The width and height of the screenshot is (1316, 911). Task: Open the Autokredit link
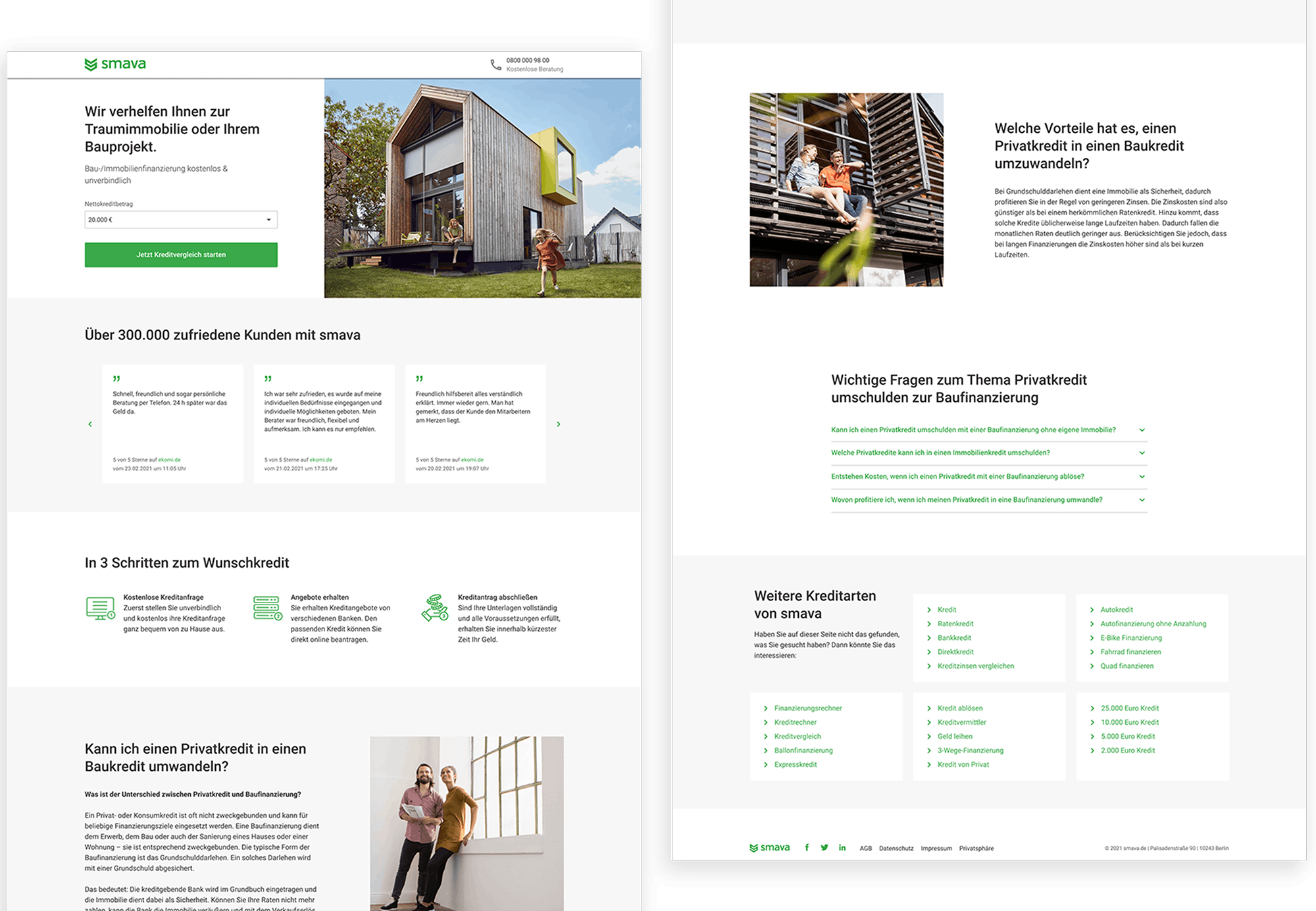[1117, 610]
